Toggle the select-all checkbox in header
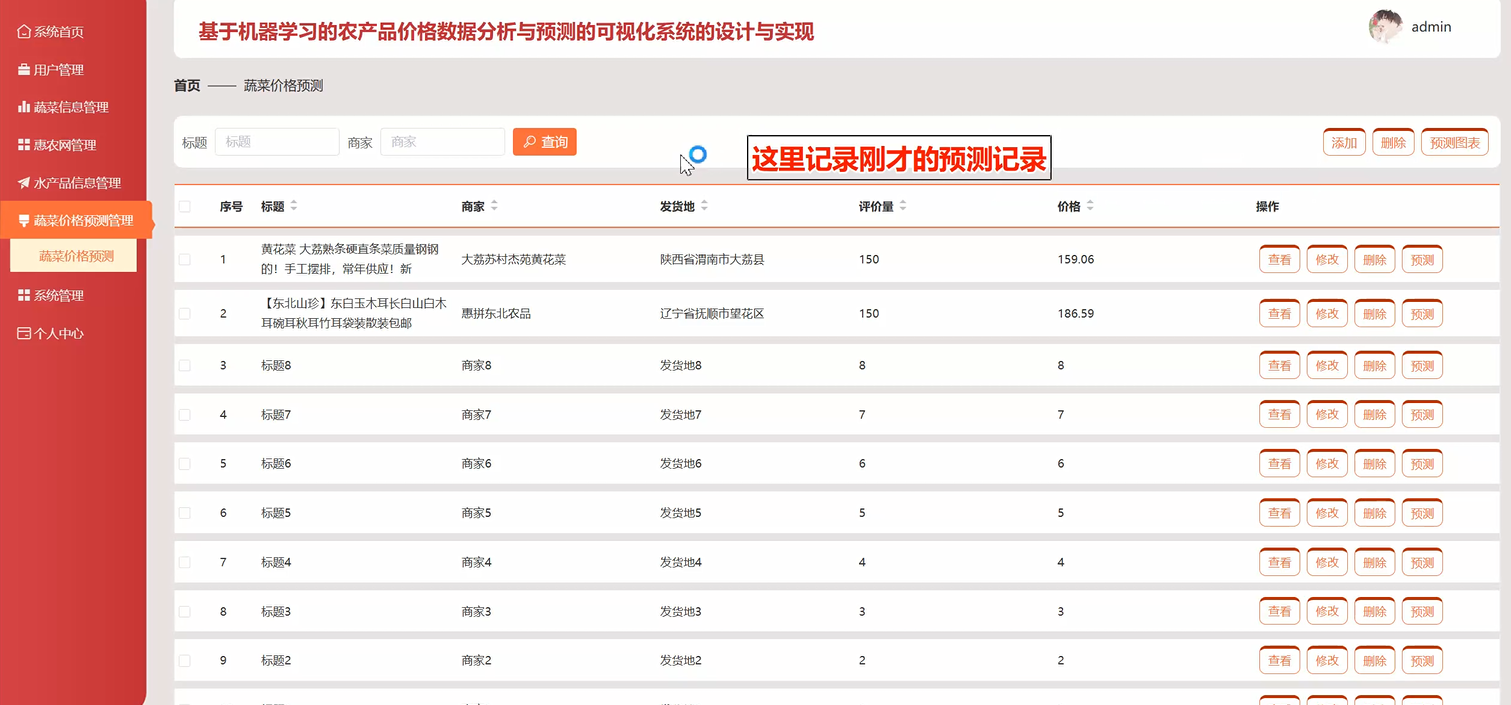The image size is (1511, 705). (x=184, y=207)
